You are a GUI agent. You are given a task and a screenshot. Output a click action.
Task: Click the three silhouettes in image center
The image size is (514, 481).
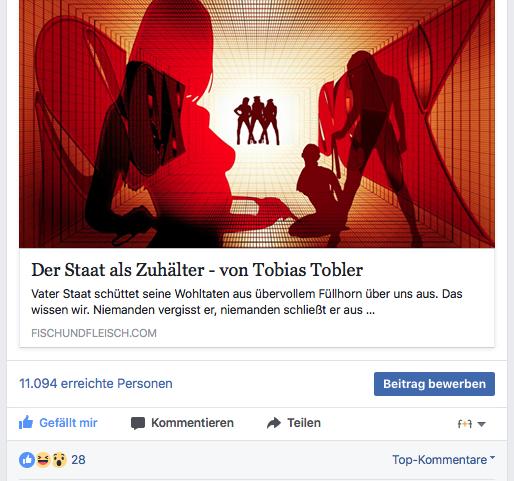coord(257,120)
